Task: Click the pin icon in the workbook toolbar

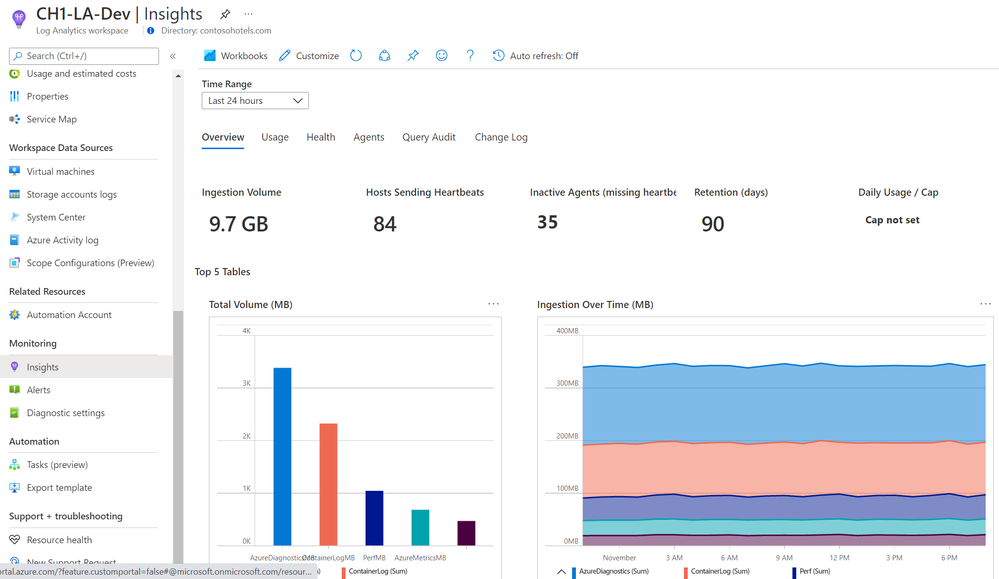Action: [413, 56]
